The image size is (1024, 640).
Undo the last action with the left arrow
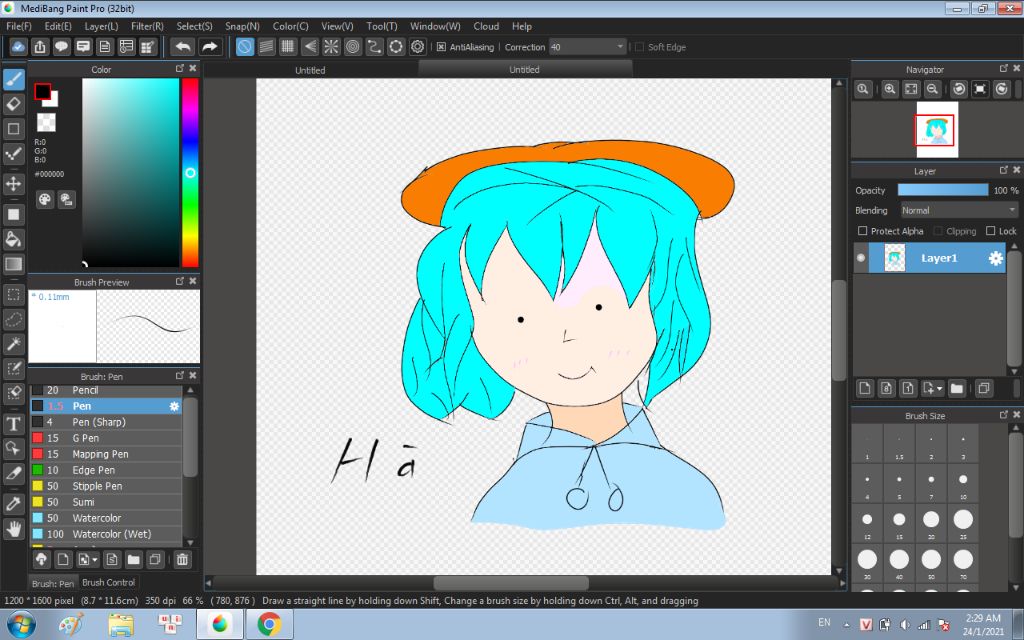(x=184, y=47)
